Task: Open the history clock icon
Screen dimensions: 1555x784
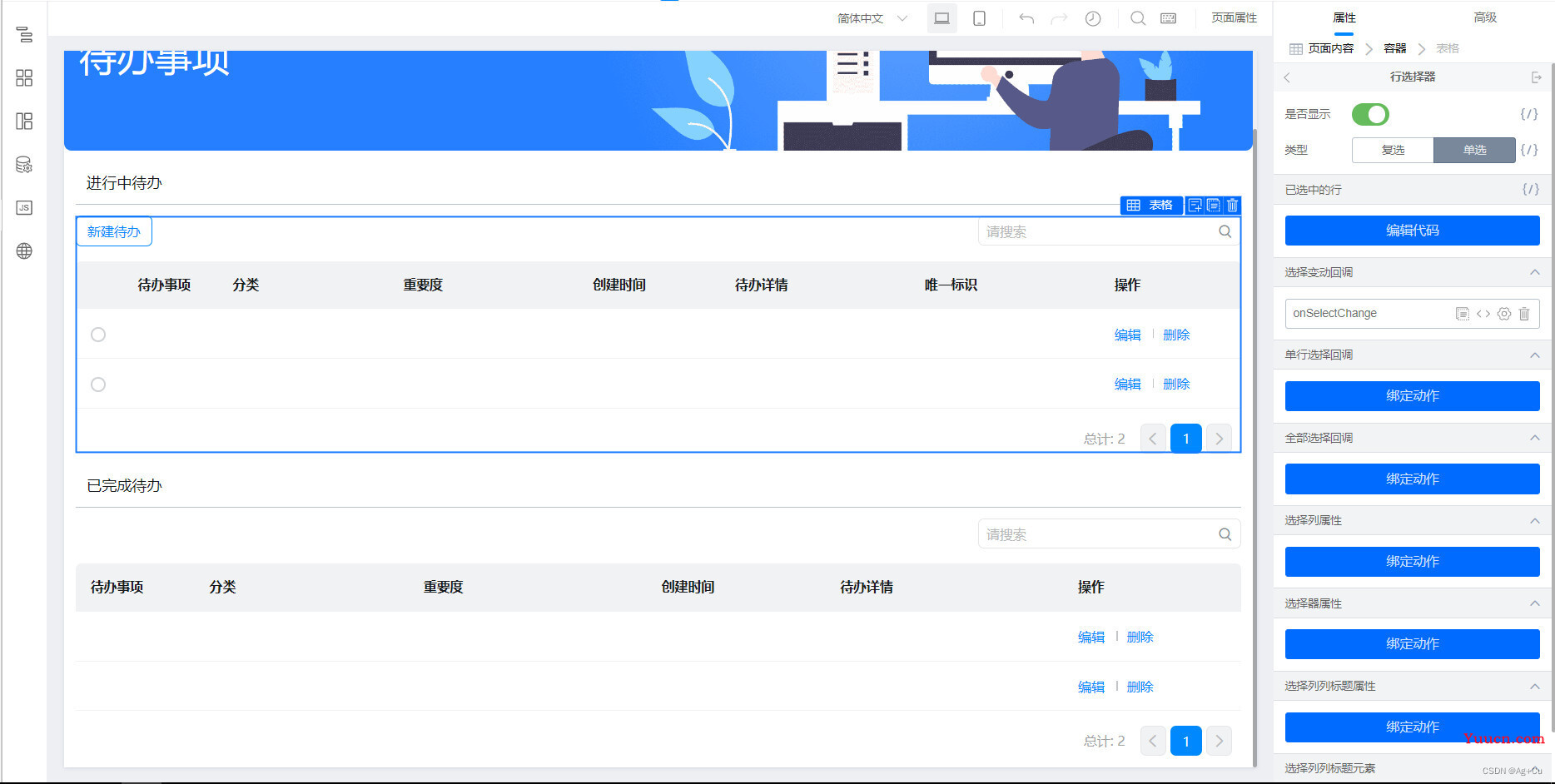Action: (x=1093, y=18)
